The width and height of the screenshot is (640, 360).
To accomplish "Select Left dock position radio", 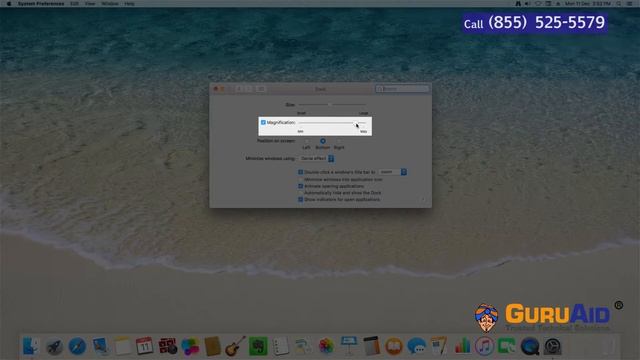I will [x=307, y=141].
